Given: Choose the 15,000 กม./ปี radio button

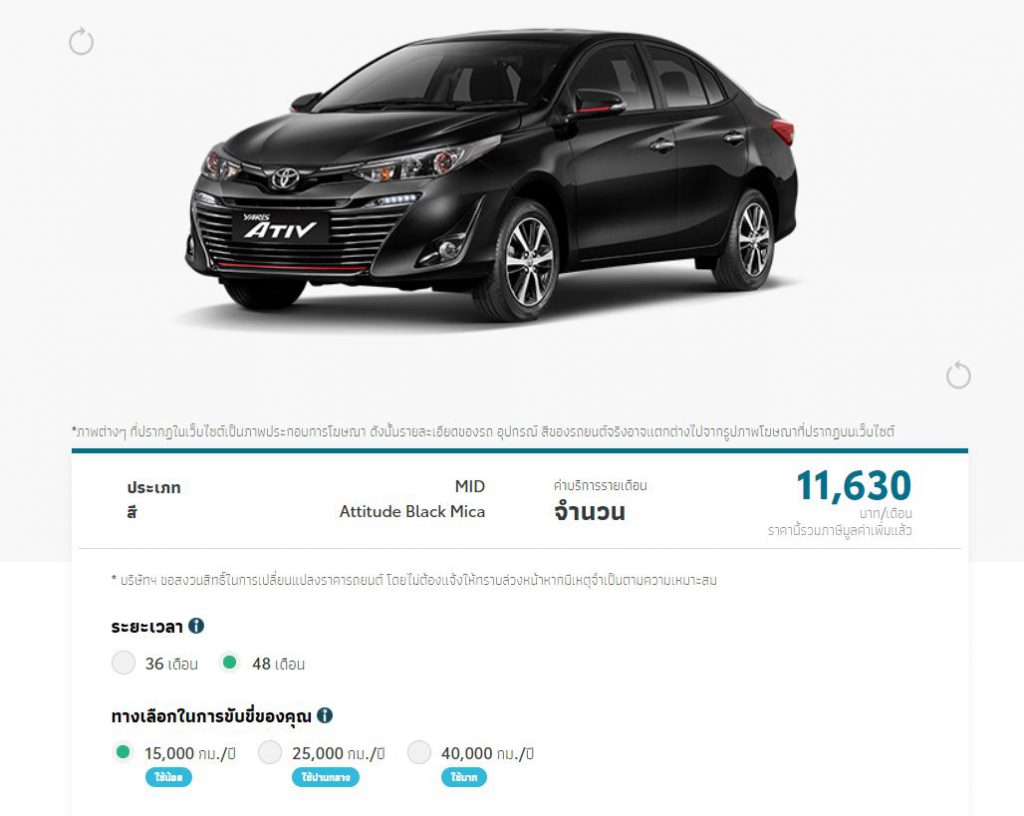Looking at the screenshot, I should point(123,752).
